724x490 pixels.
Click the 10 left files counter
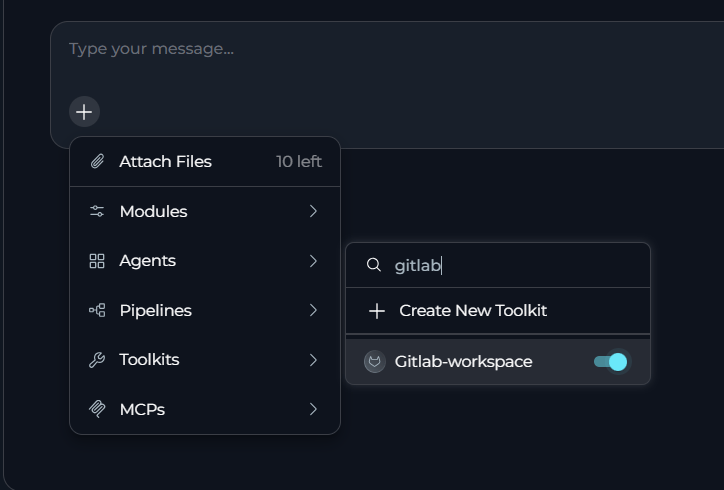click(299, 162)
